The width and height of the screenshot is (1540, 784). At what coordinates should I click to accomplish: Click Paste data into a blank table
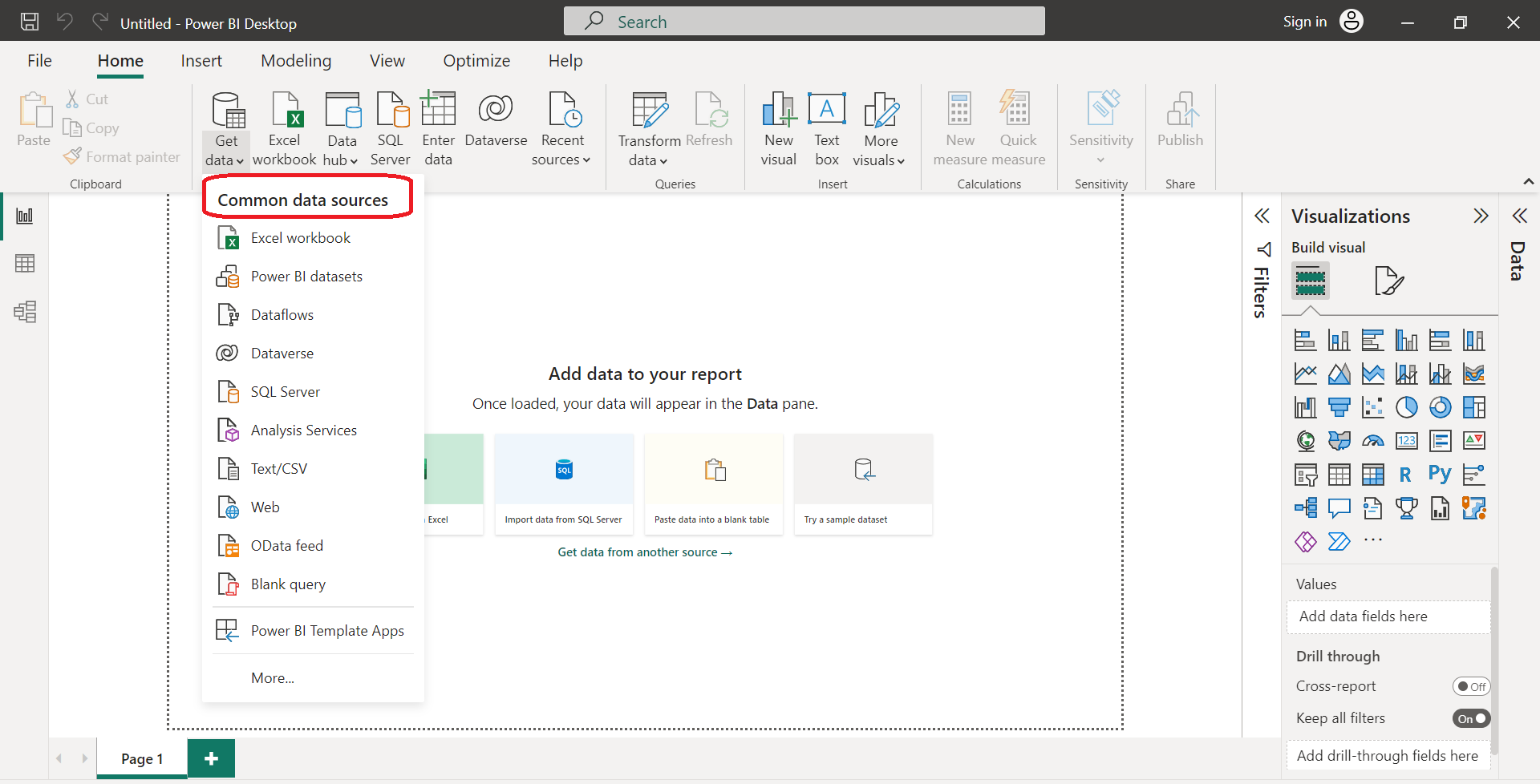coord(713,484)
